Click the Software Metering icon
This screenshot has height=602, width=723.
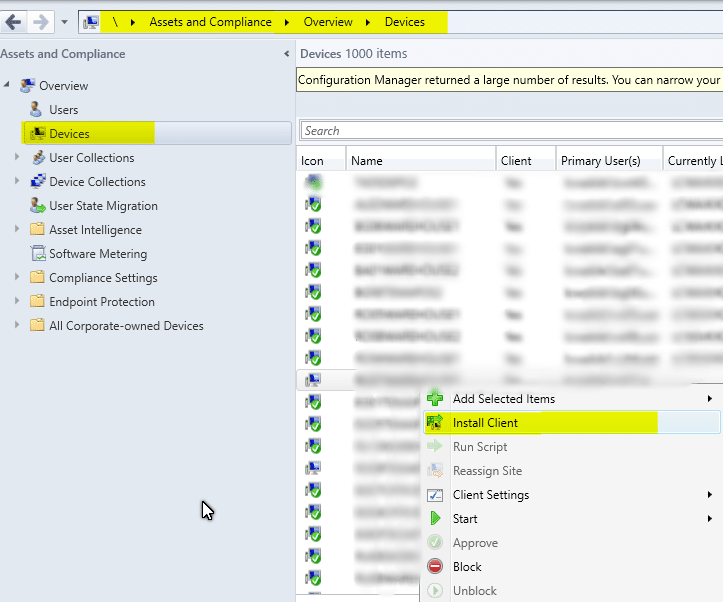click(38, 253)
